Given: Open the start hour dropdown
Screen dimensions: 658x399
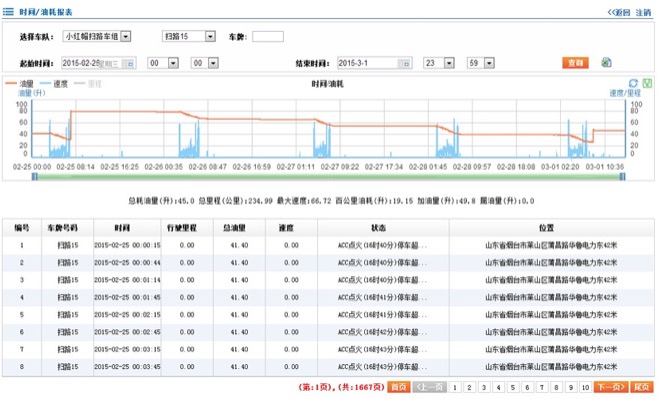Looking at the screenshot, I should point(173,63).
